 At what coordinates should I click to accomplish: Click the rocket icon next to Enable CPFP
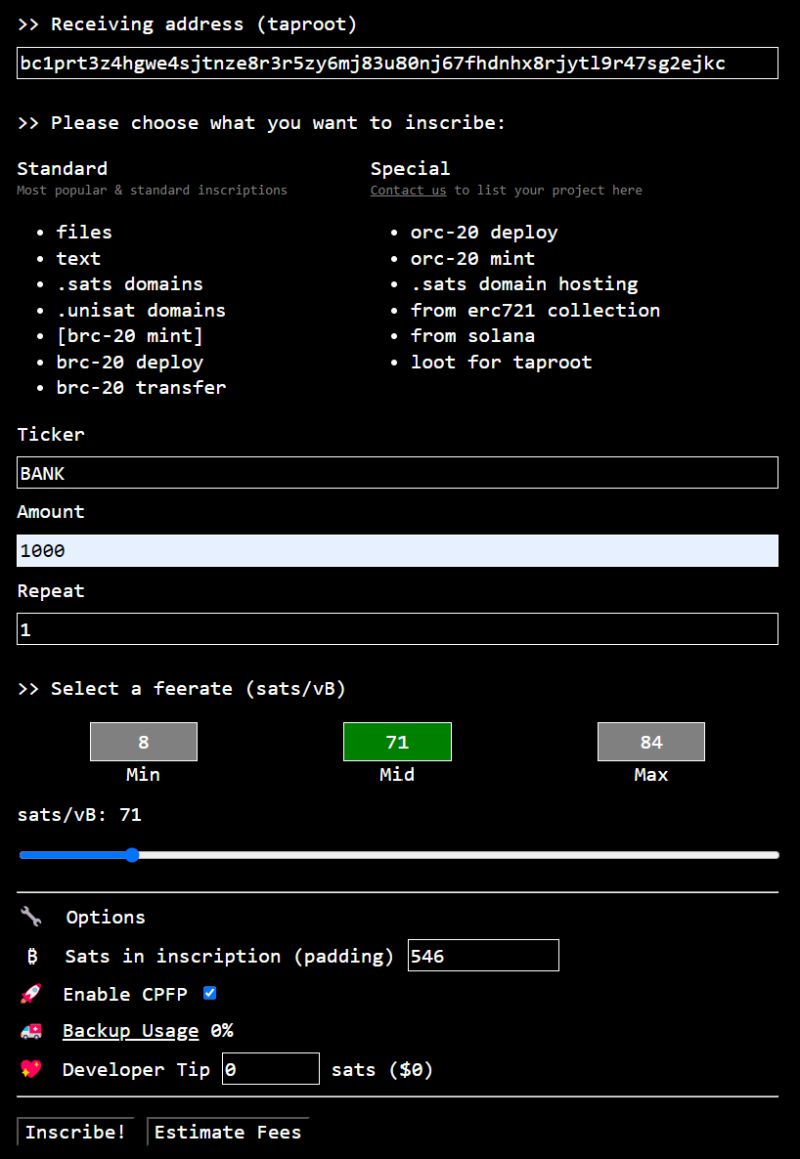pos(30,994)
